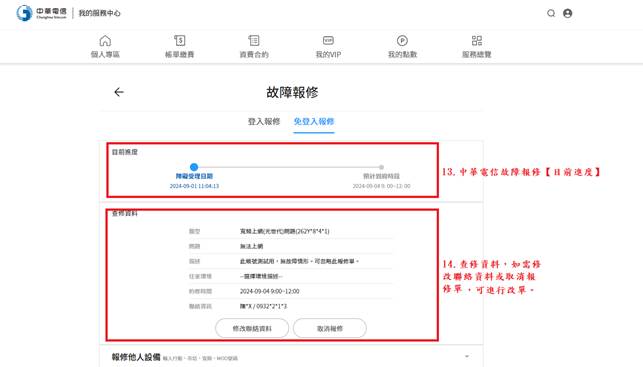
Task: Open 資費合約 contract icon
Action: pyautogui.click(x=254, y=41)
